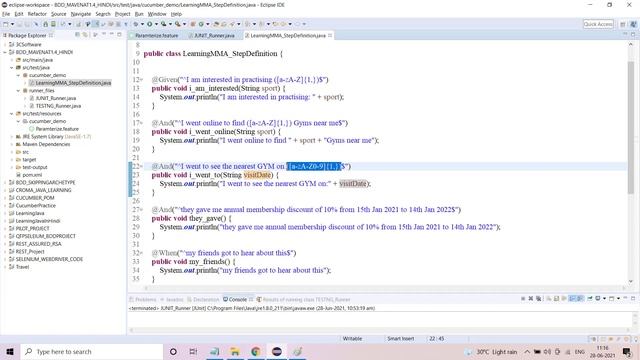Open Chrome from the taskbar
Viewport: 640px width, 360px height.
[256, 351]
